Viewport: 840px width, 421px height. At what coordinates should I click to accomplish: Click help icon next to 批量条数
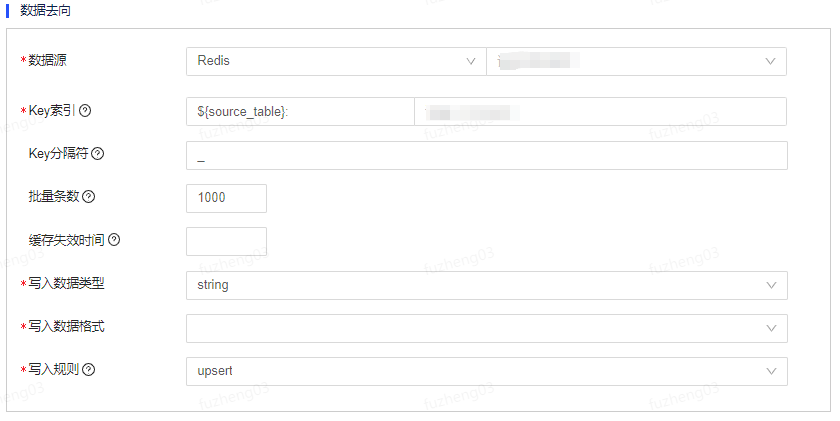[88, 197]
